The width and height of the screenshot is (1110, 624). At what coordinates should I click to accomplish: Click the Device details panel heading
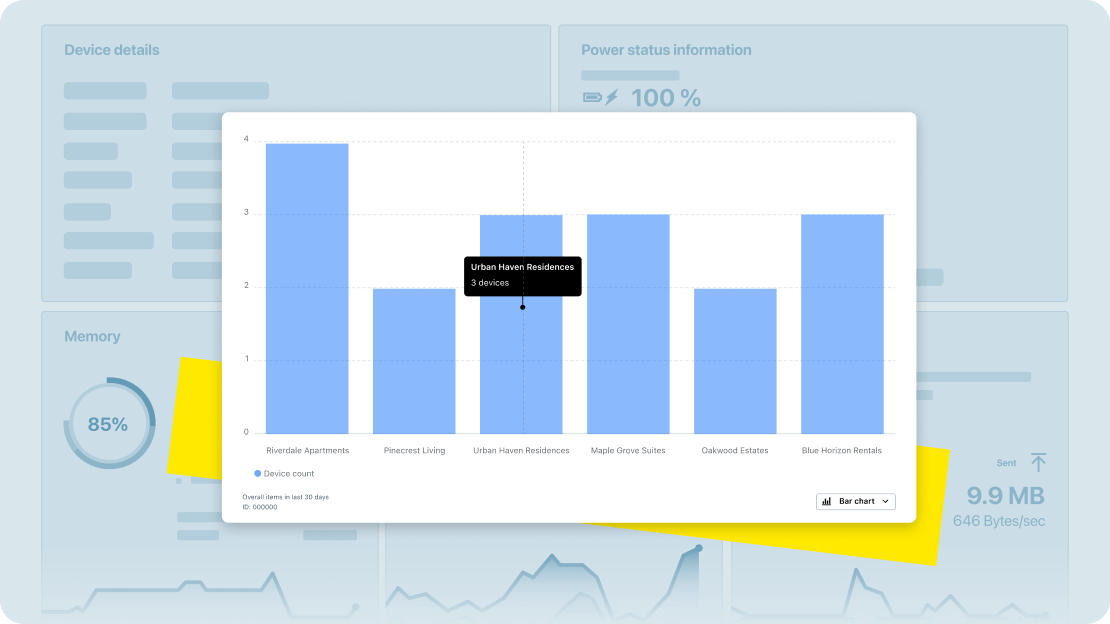[111, 49]
